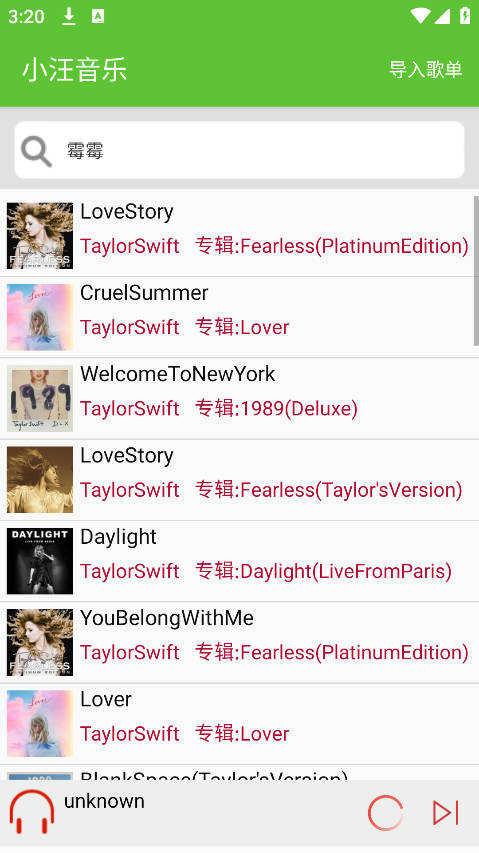Tap the circular play progress button
The height and width of the screenshot is (853, 479).
[385, 813]
